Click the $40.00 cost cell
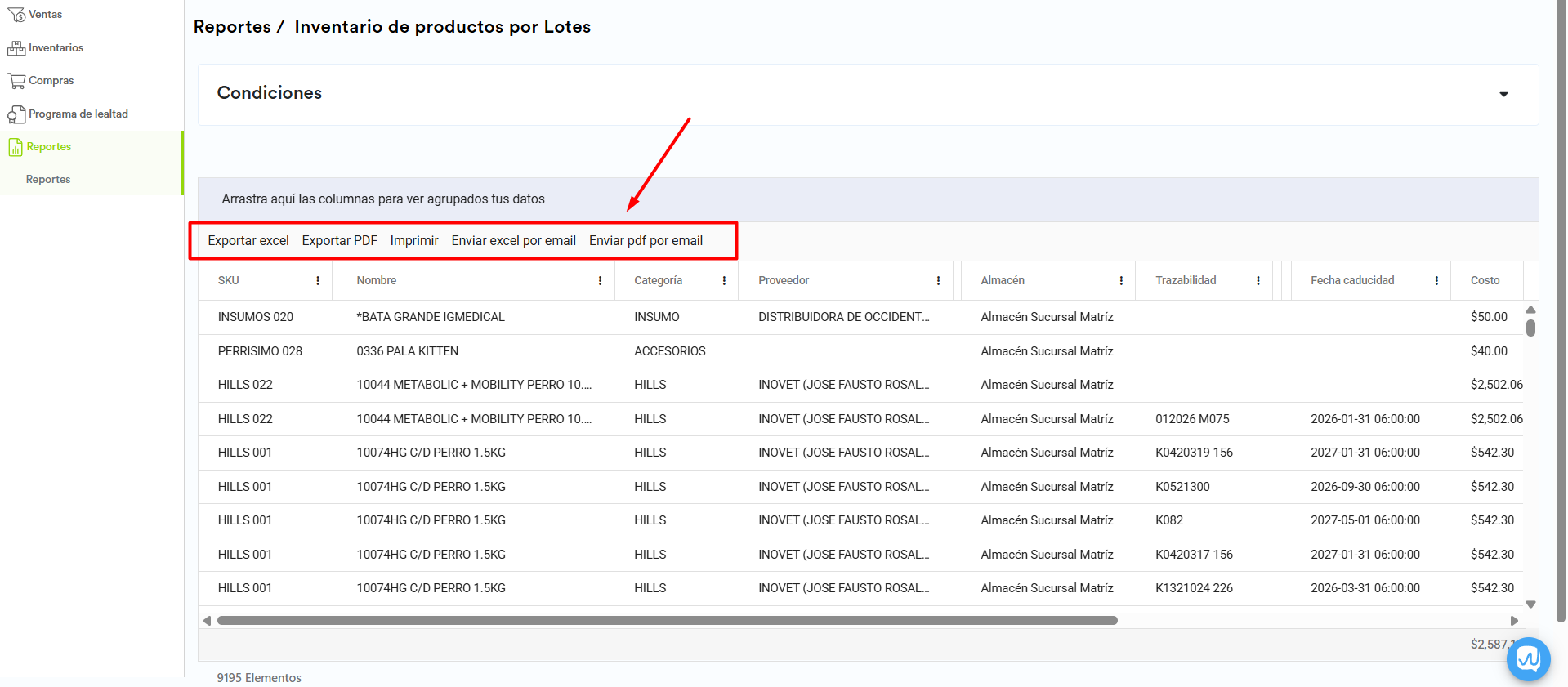 [1489, 351]
